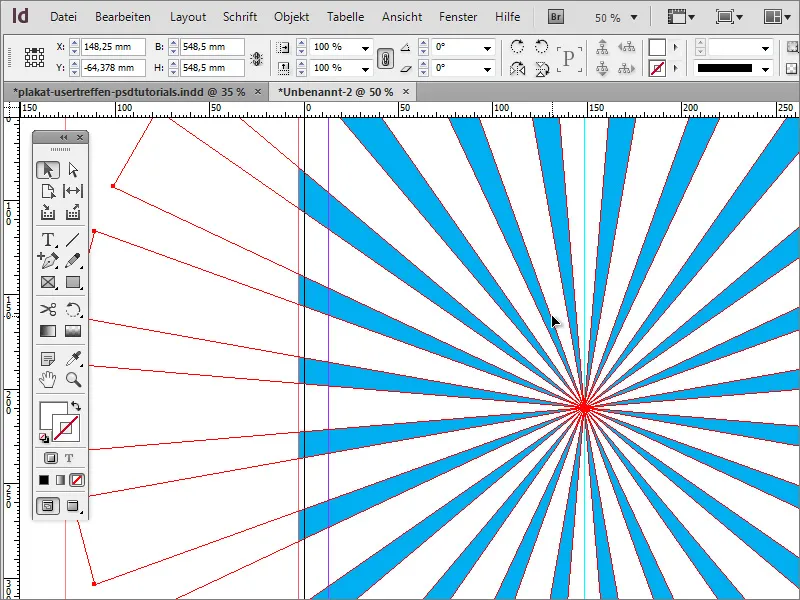Screen dimensions: 800x600
Task: Select the Rectangle tool
Action: (x=73, y=282)
